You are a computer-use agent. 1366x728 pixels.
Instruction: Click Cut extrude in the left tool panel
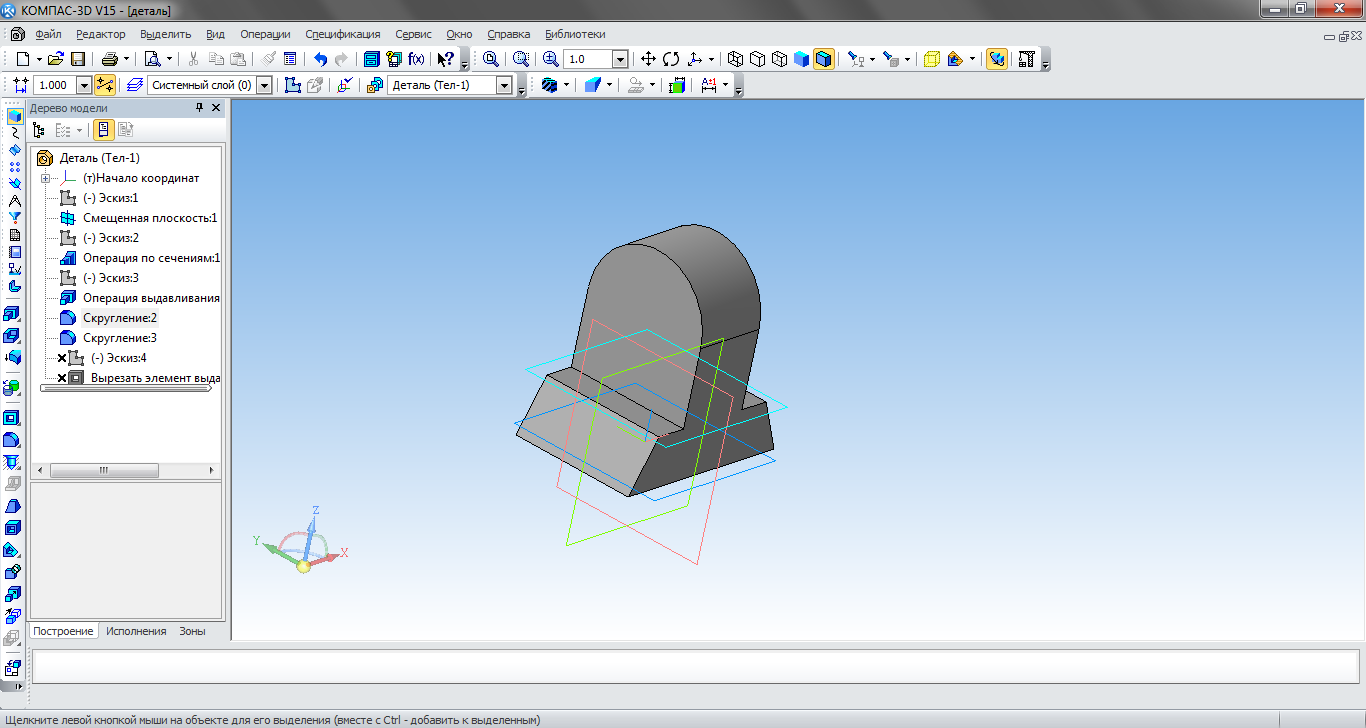[14, 334]
